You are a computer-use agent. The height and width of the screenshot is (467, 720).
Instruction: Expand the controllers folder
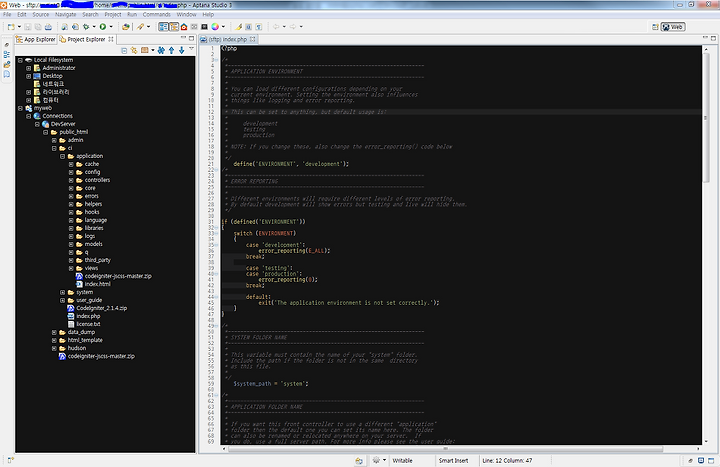pyautogui.click(x=71, y=180)
